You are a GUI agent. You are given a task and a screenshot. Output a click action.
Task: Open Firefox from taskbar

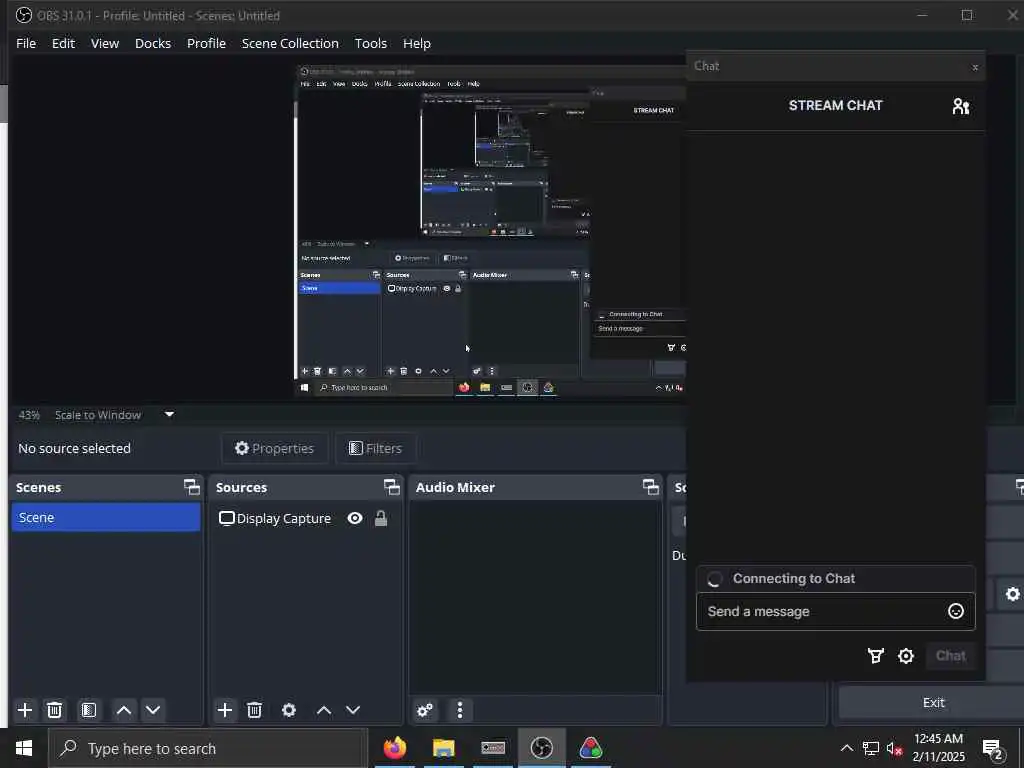[x=394, y=748]
